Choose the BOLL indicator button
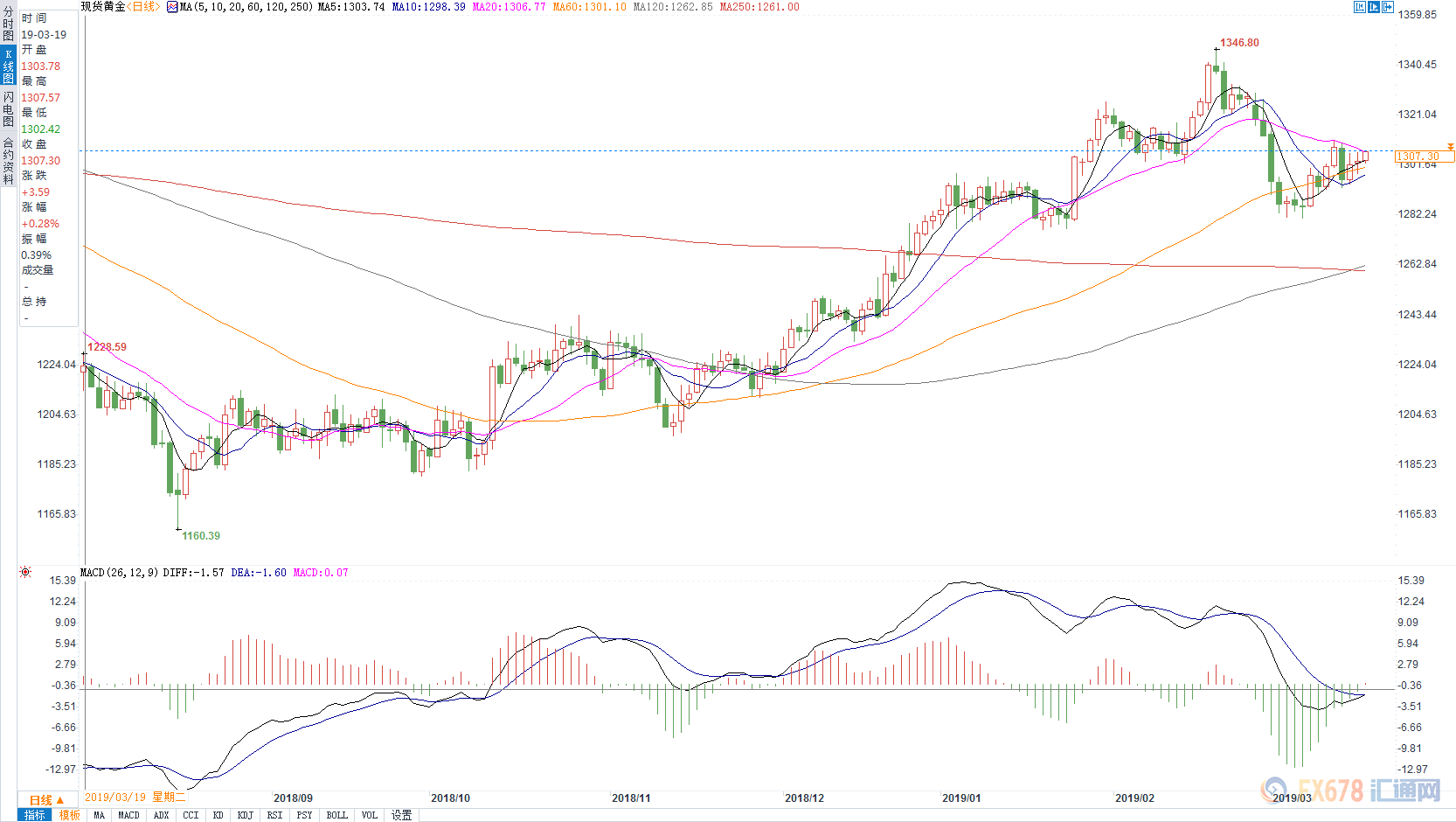 click(x=336, y=815)
